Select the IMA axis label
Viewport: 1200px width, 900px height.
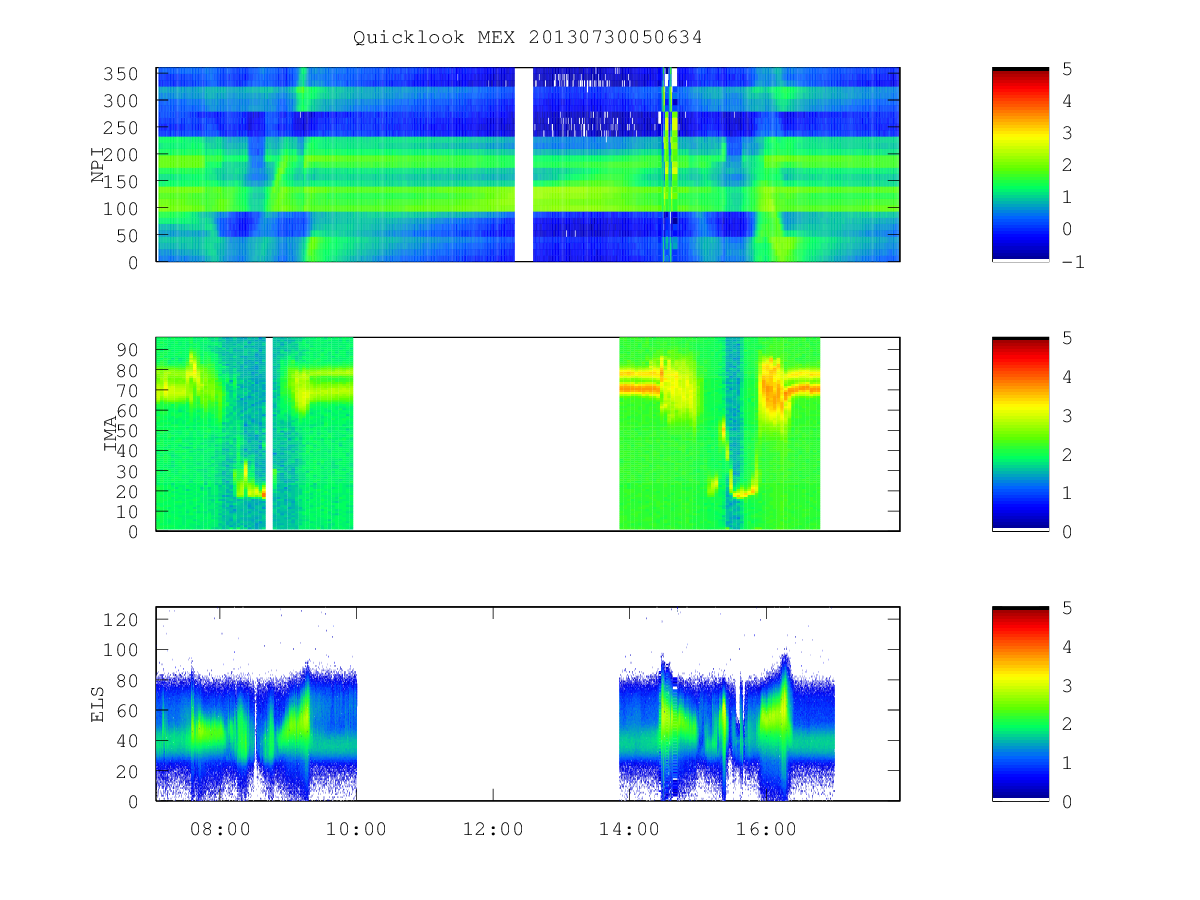pyautogui.click(x=110, y=434)
